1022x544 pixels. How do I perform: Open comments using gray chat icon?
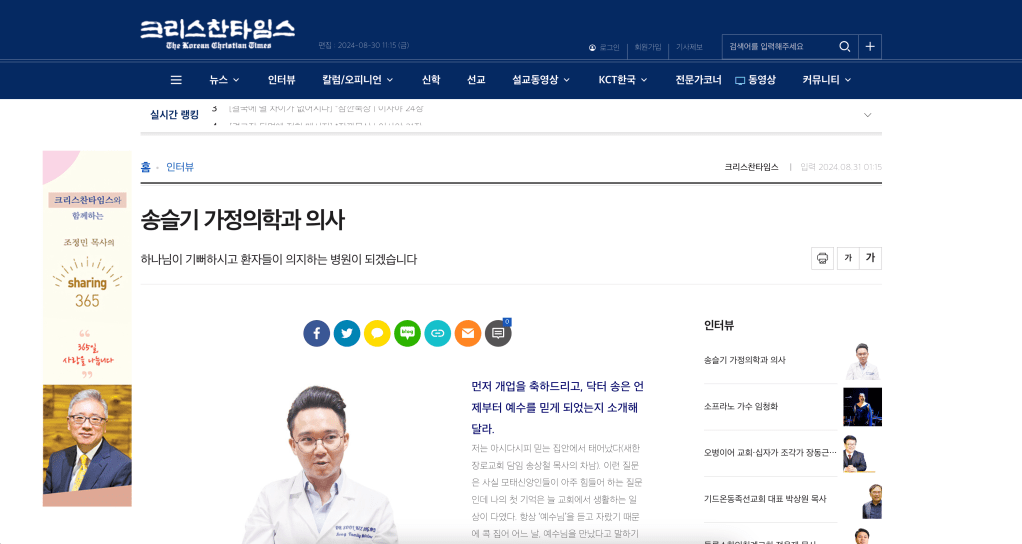pos(498,334)
